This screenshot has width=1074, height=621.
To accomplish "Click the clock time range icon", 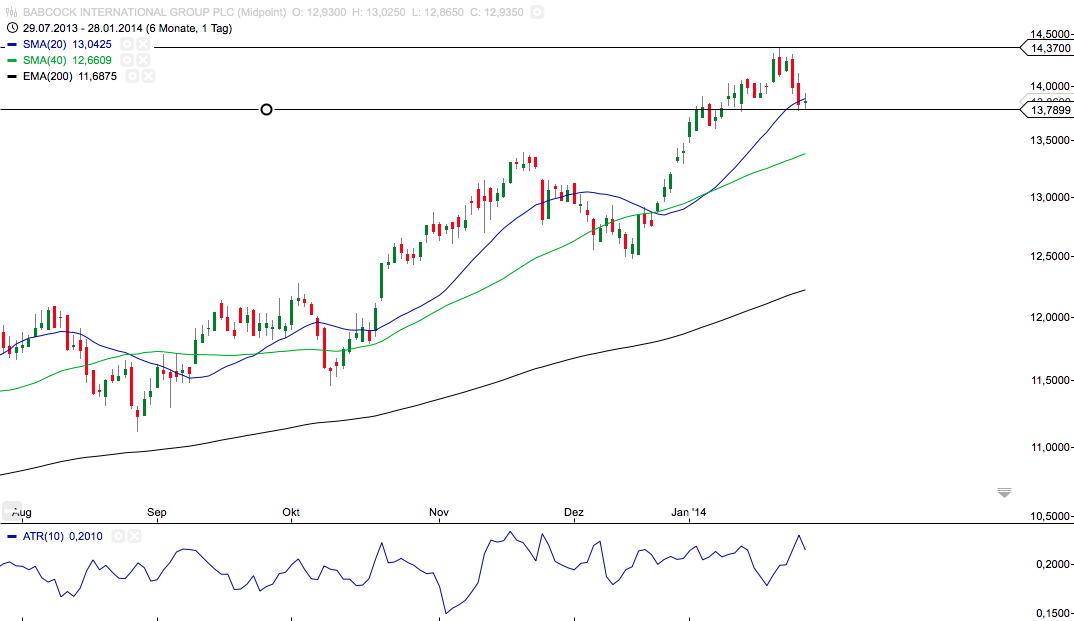I will coord(13,28).
